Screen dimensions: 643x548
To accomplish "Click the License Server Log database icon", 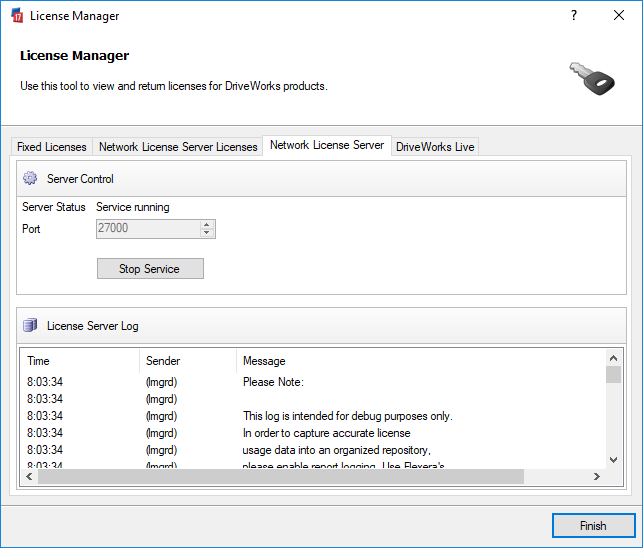I will tap(30, 326).
